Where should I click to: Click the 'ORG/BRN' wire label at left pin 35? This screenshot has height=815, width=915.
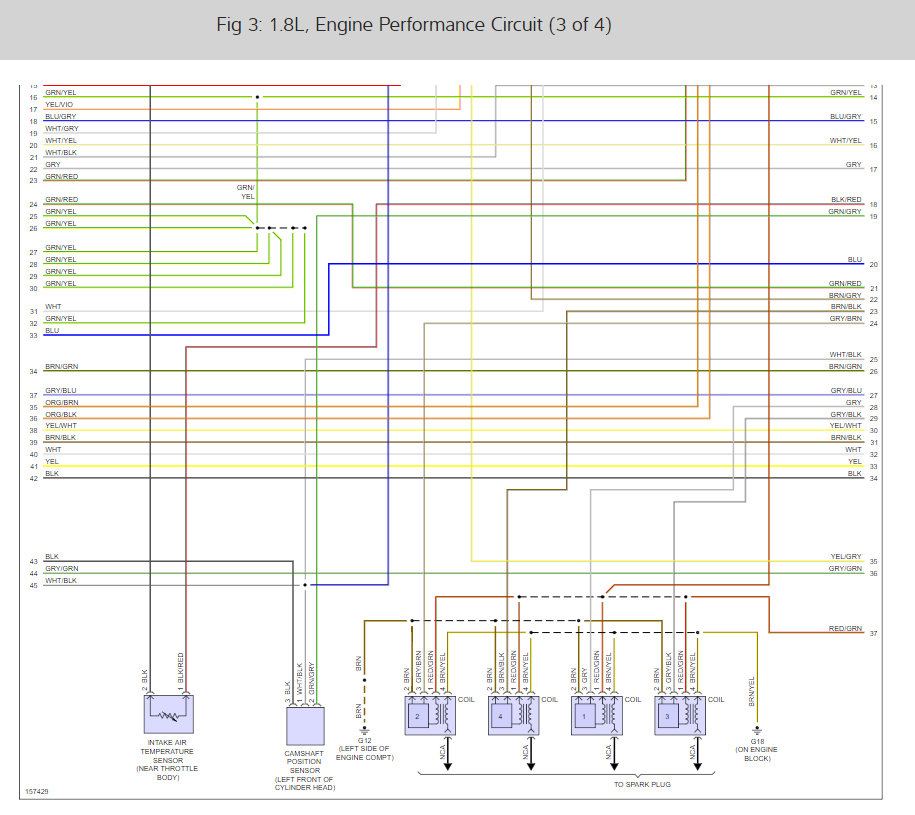point(61,403)
